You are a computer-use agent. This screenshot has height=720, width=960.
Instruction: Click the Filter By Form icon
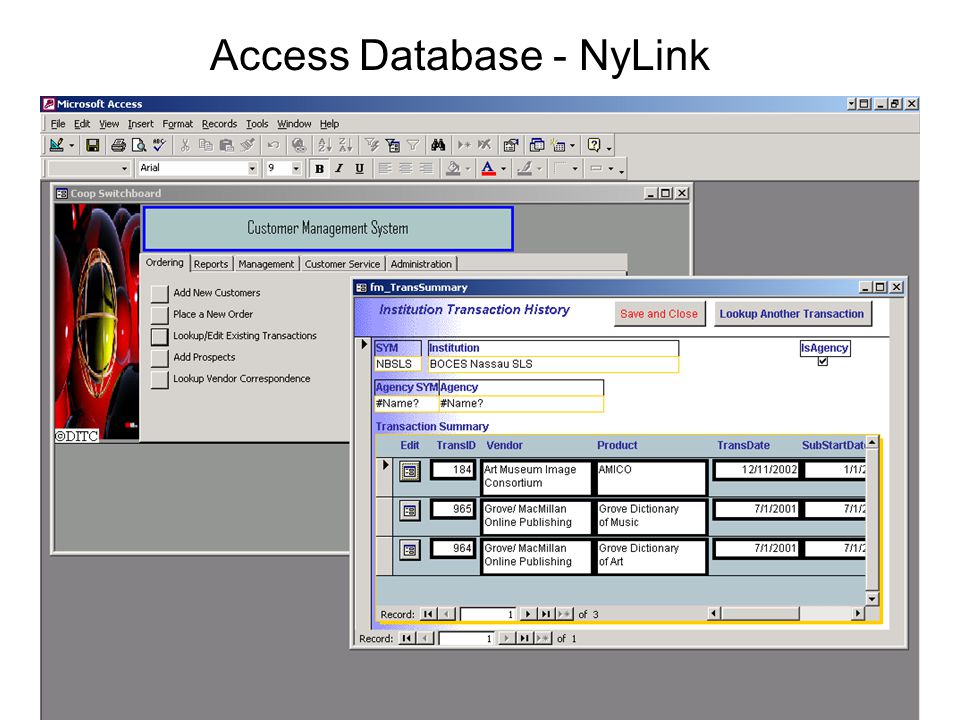click(392, 145)
